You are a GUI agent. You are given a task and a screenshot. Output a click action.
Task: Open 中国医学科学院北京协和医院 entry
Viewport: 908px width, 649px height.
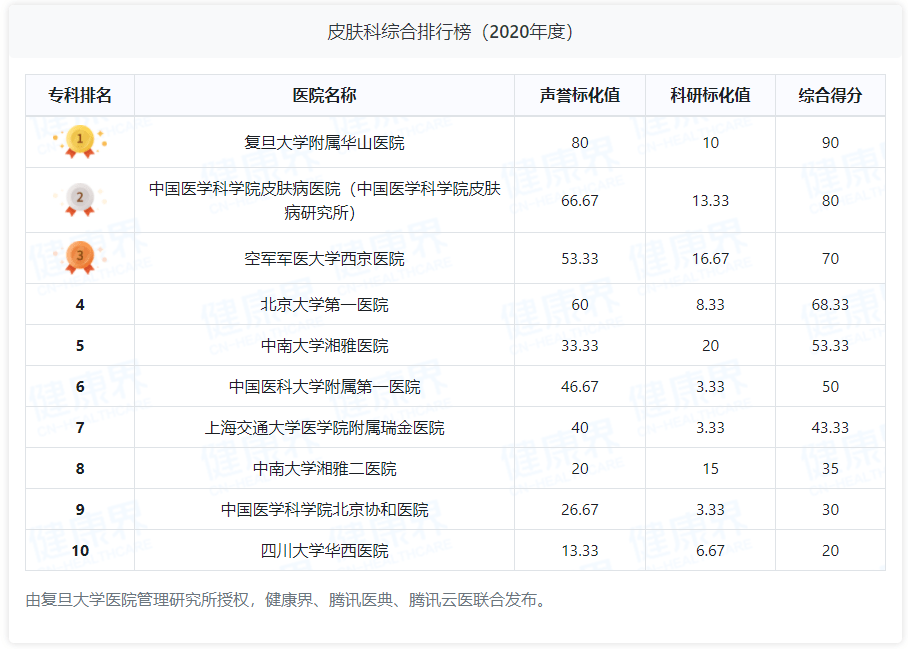pyautogui.click(x=324, y=510)
